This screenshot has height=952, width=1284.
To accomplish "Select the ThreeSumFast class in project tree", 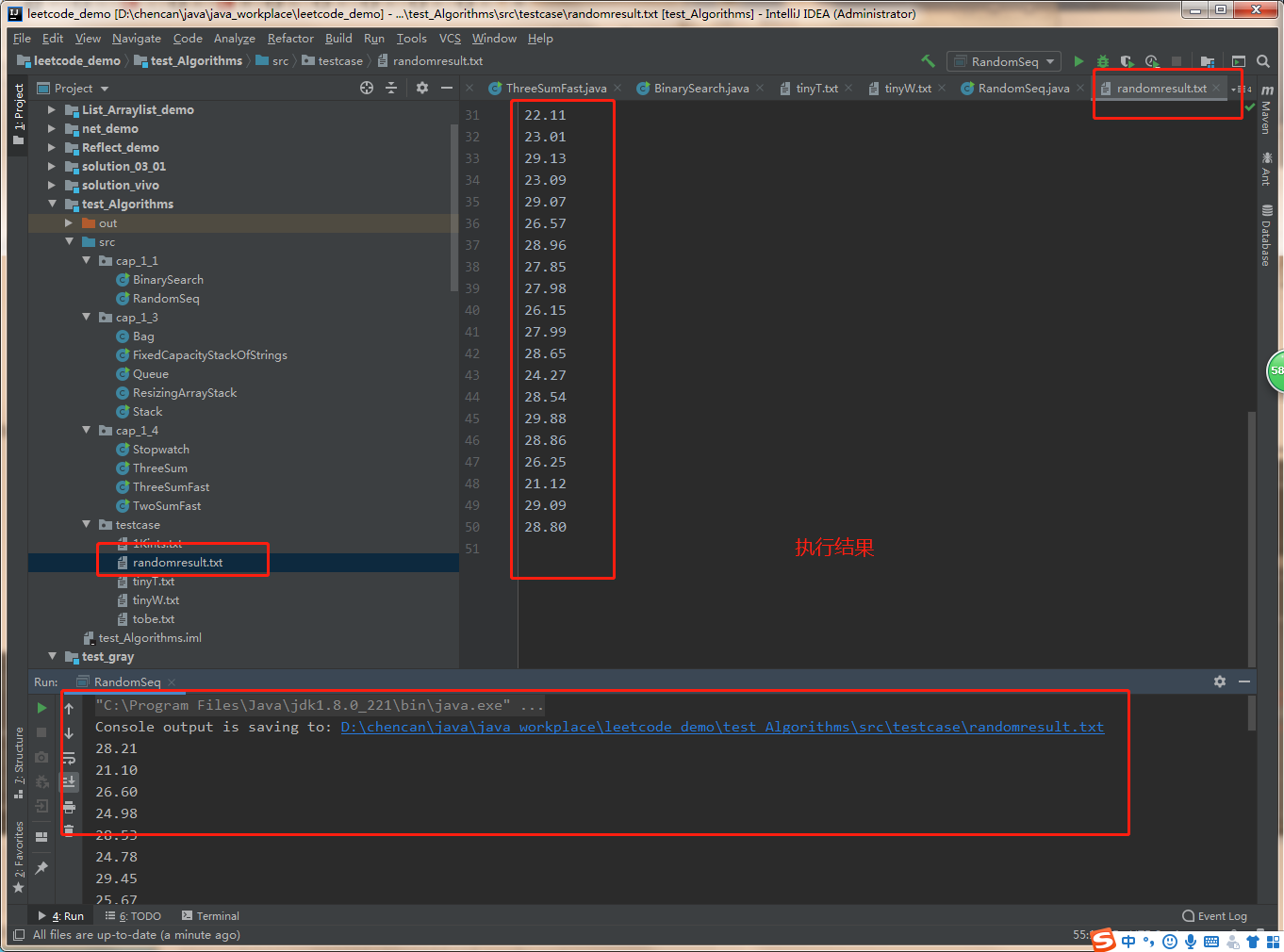I will (171, 487).
